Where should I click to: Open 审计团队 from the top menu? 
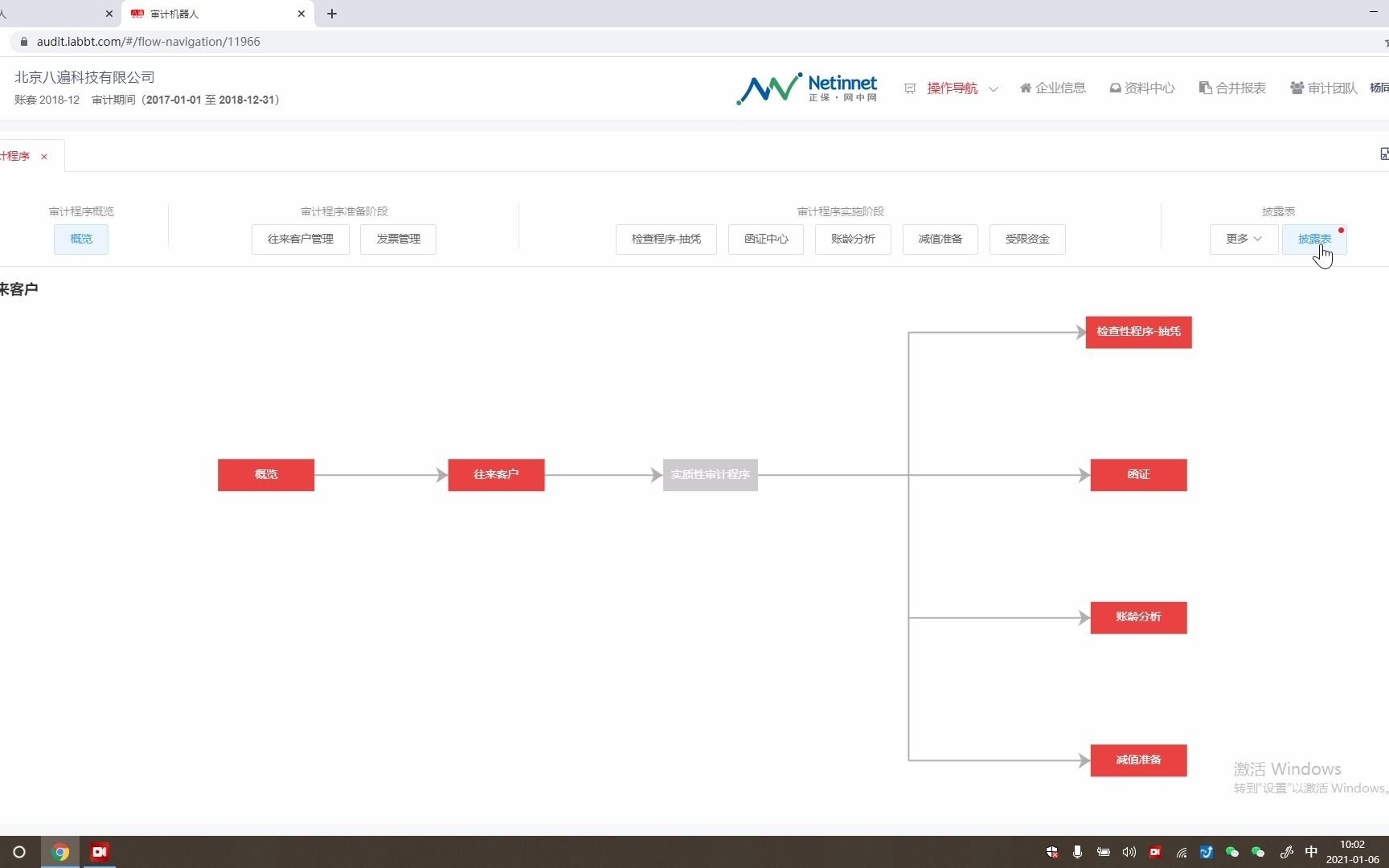point(1333,88)
